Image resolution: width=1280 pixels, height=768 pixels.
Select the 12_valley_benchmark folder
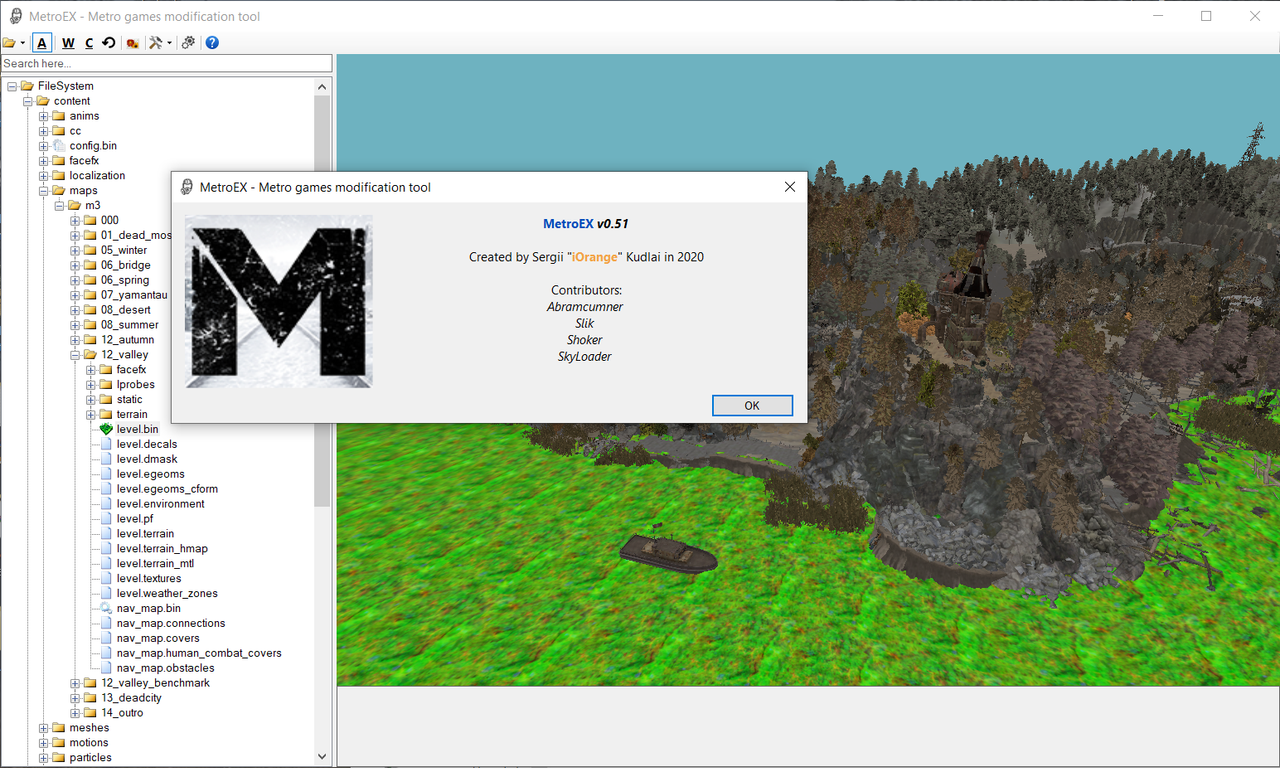tap(155, 683)
